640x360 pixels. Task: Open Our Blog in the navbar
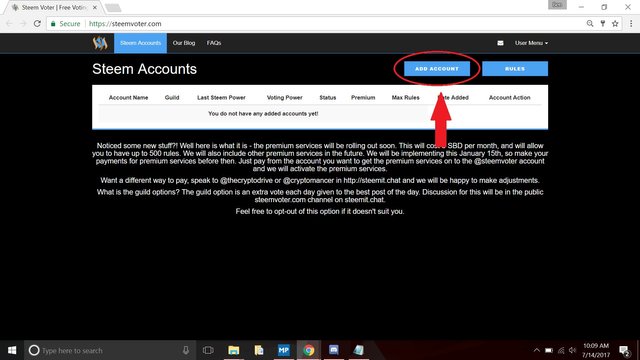click(184, 43)
